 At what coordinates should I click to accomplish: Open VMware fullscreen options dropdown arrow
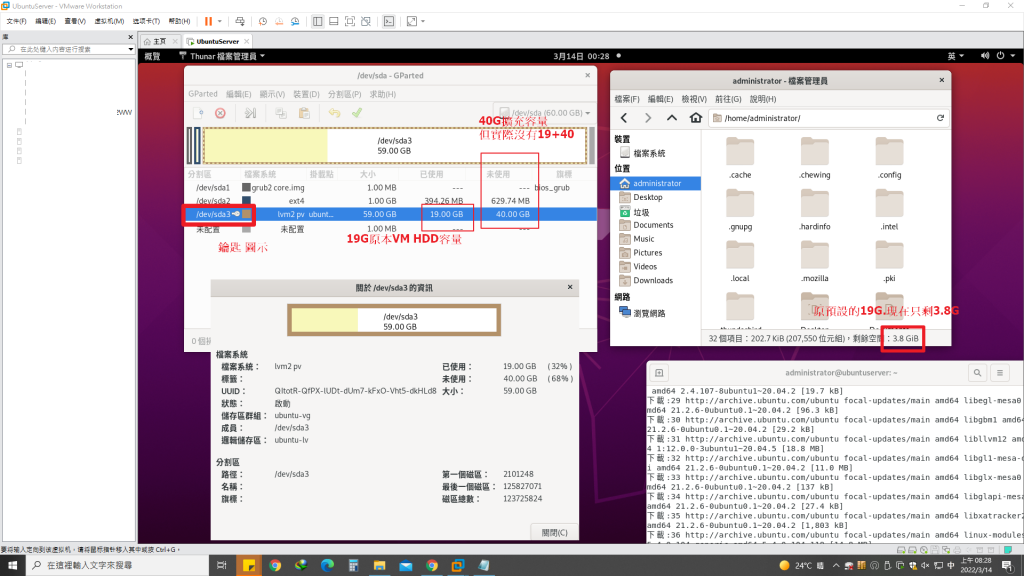pos(423,22)
